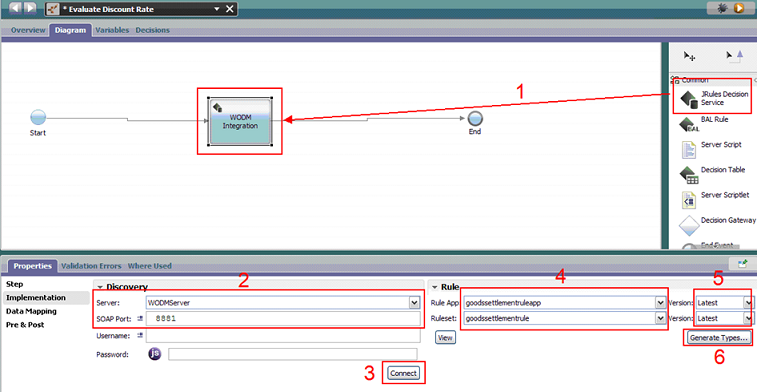Open the Evaluate Discount Rate title dropdown
Viewport: 757px width, 392px height.
pyautogui.click(x=217, y=9)
